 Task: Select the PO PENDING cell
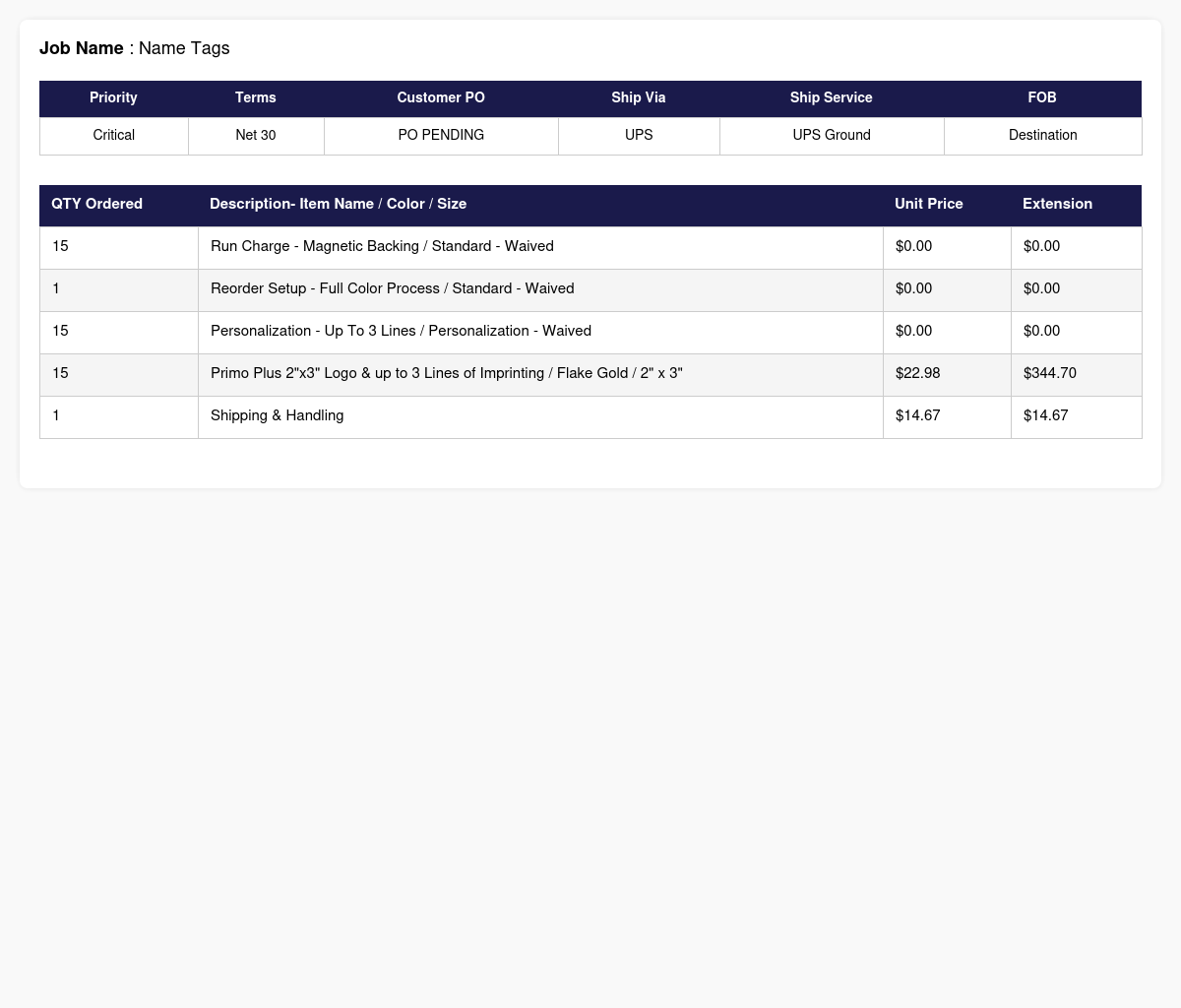tap(441, 136)
